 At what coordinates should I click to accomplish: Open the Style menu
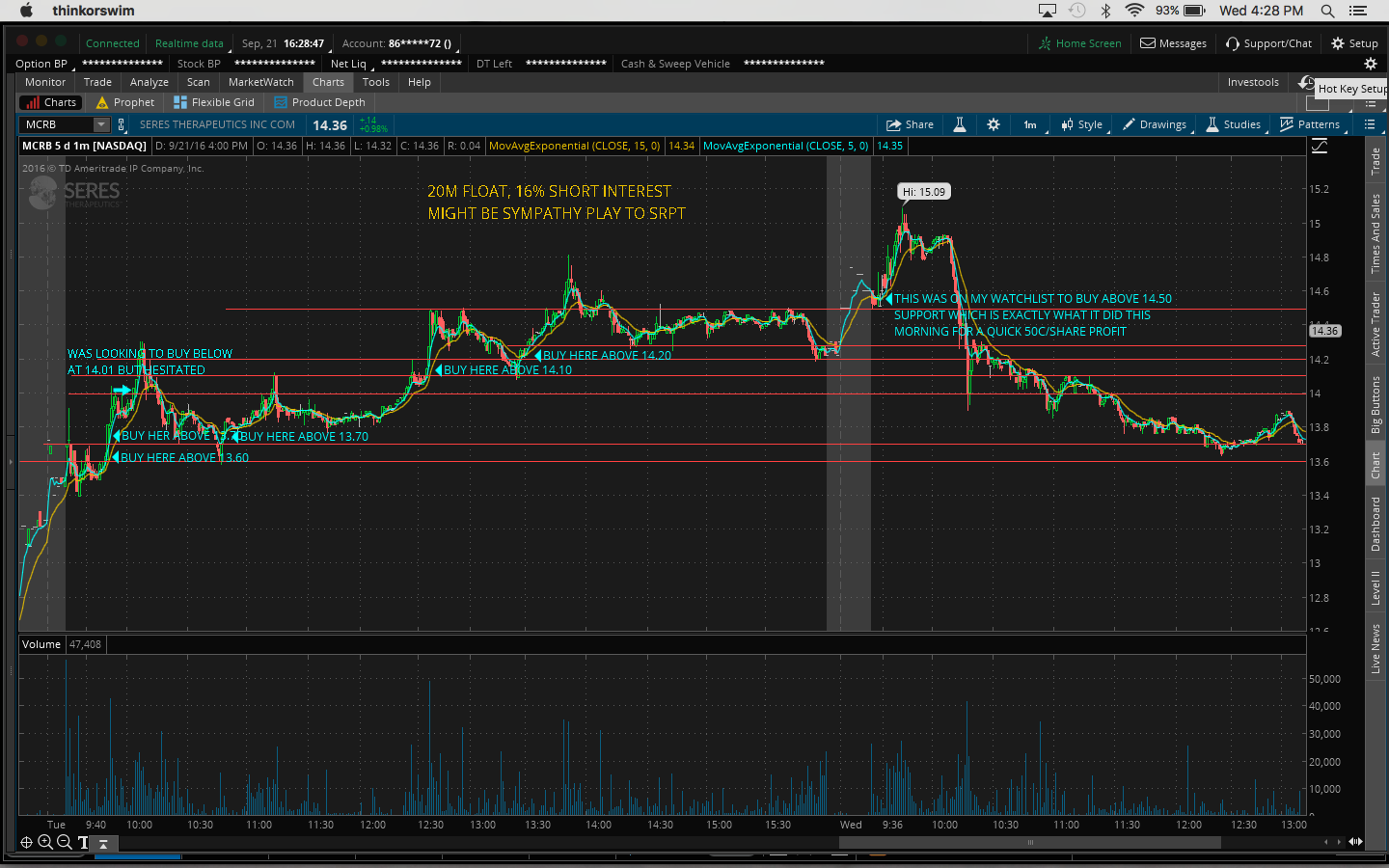point(1082,124)
